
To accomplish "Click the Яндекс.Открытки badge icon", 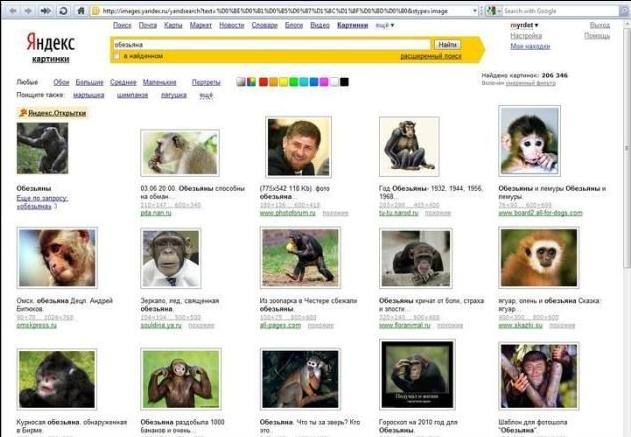I will [22, 113].
